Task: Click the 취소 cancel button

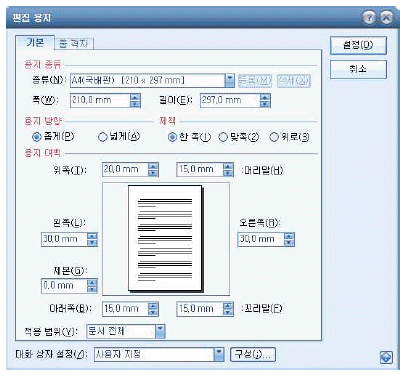Action: (358, 69)
